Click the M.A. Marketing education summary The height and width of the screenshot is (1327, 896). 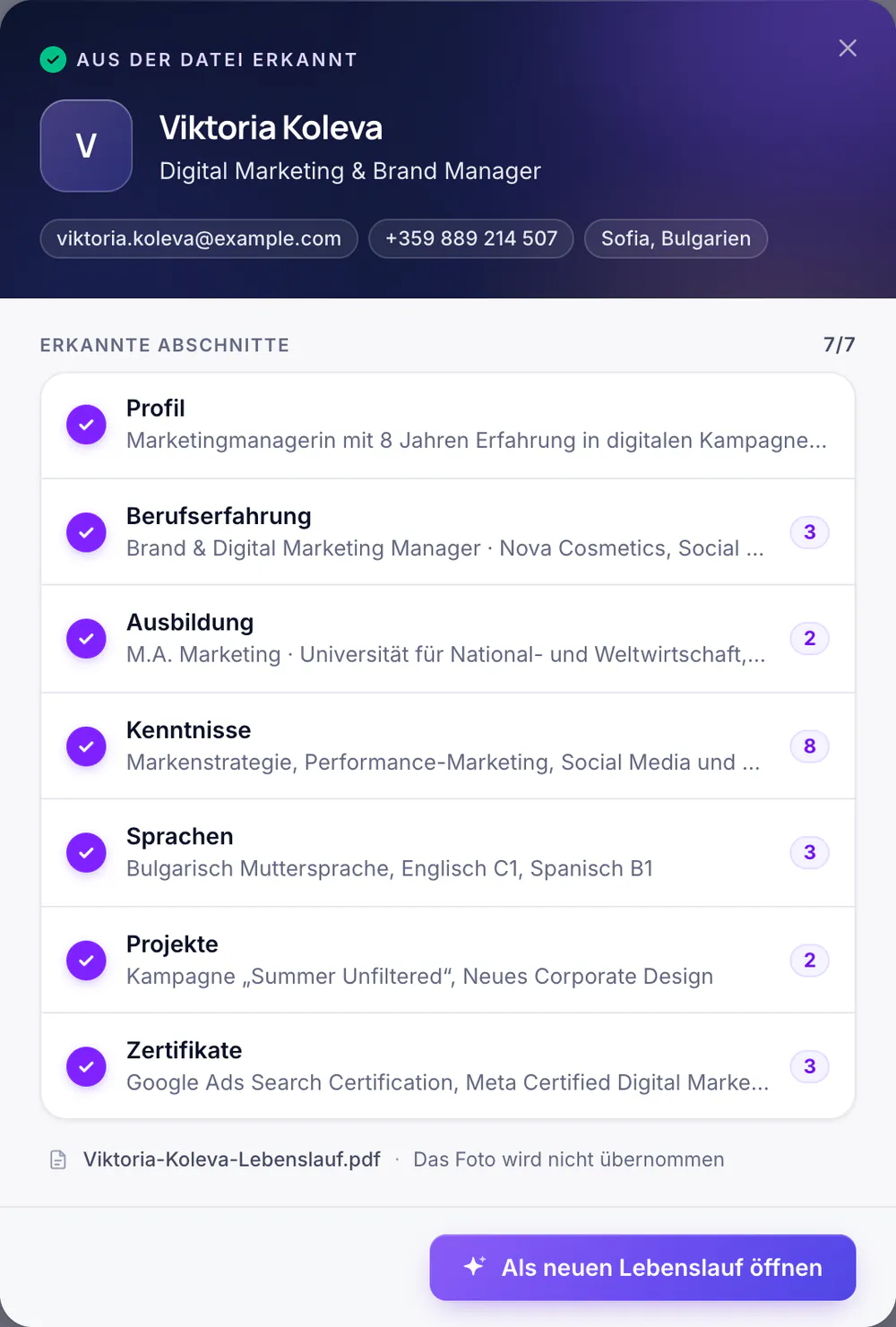coord(446,655)
